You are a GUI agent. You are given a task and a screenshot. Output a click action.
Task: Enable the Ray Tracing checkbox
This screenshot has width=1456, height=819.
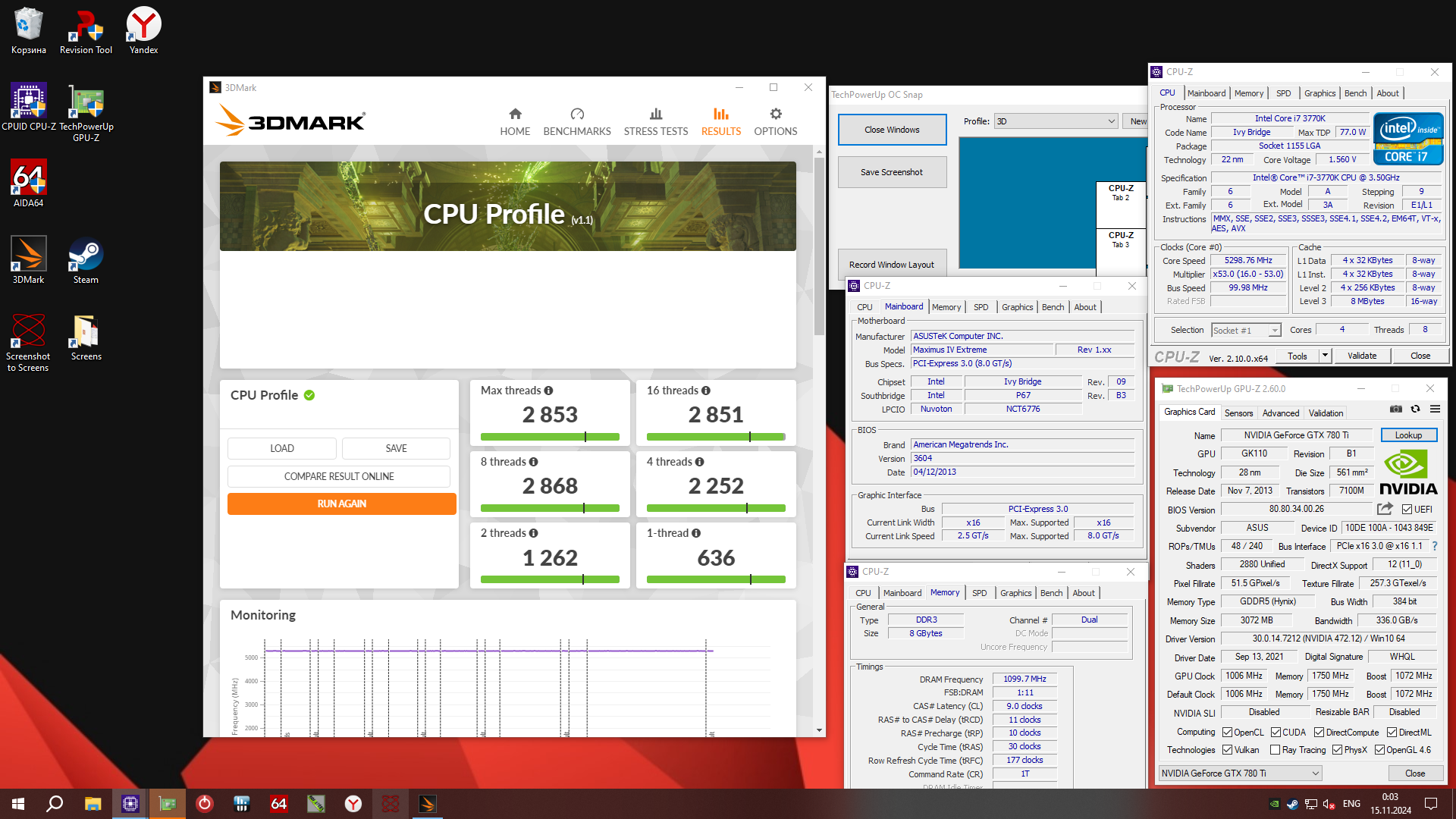point(1276,750)
